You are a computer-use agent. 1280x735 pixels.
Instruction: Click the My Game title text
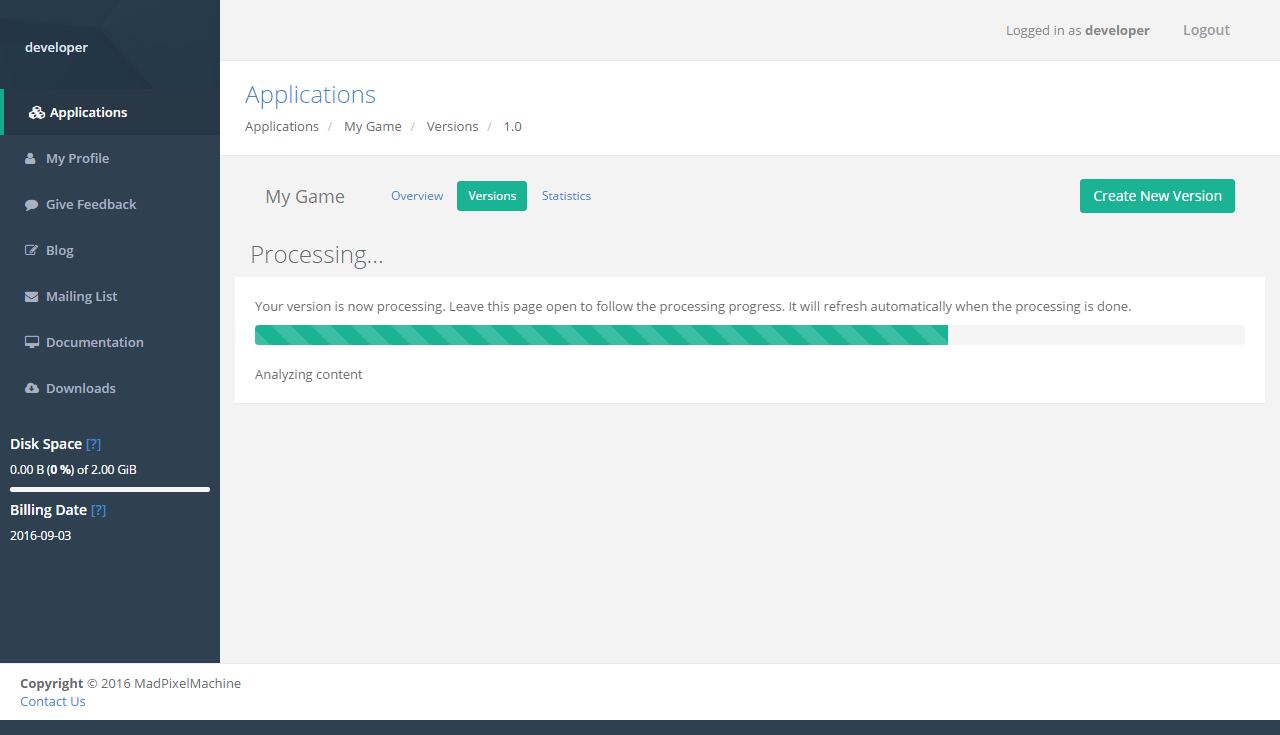[x=305, y=197]
